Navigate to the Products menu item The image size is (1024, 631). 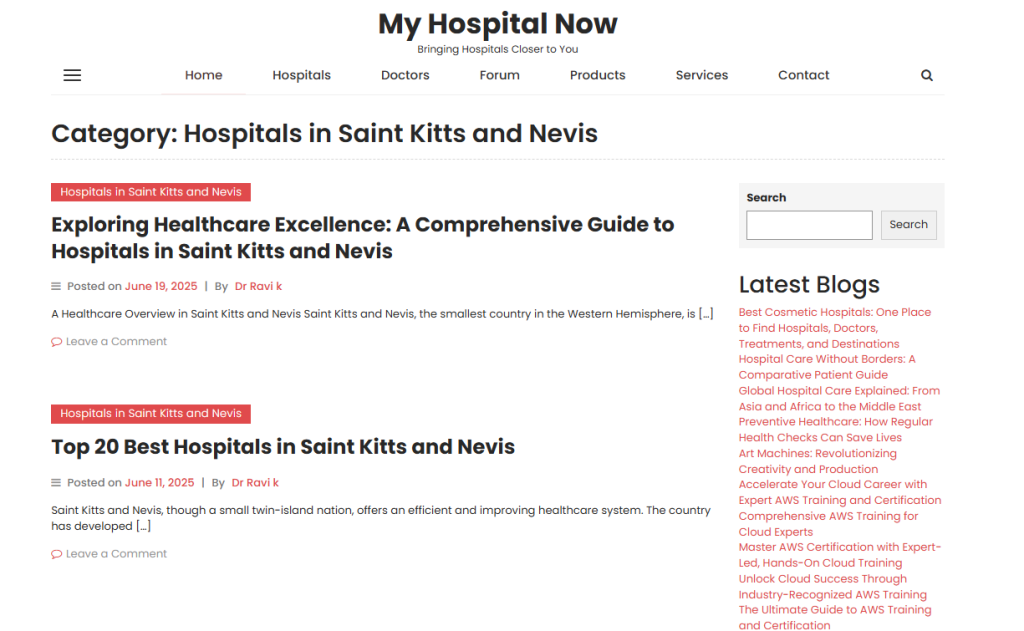click(x=597, y=75)
